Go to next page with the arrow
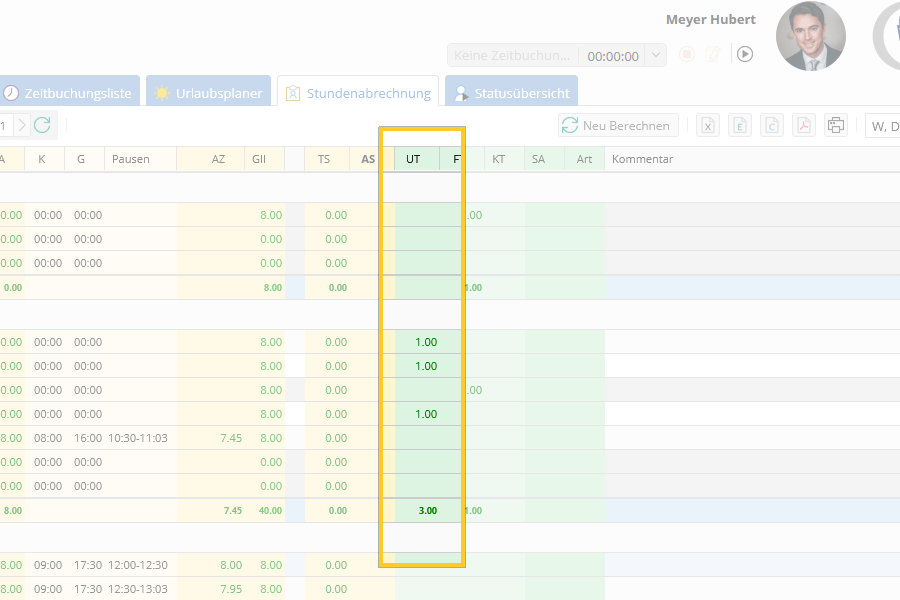This screenshot has height=600, width=900. (x=22, y=125)
